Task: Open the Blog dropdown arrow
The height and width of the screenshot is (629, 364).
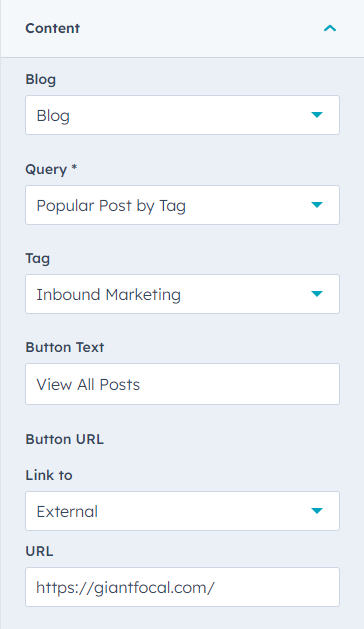Action: pos(317,115)
